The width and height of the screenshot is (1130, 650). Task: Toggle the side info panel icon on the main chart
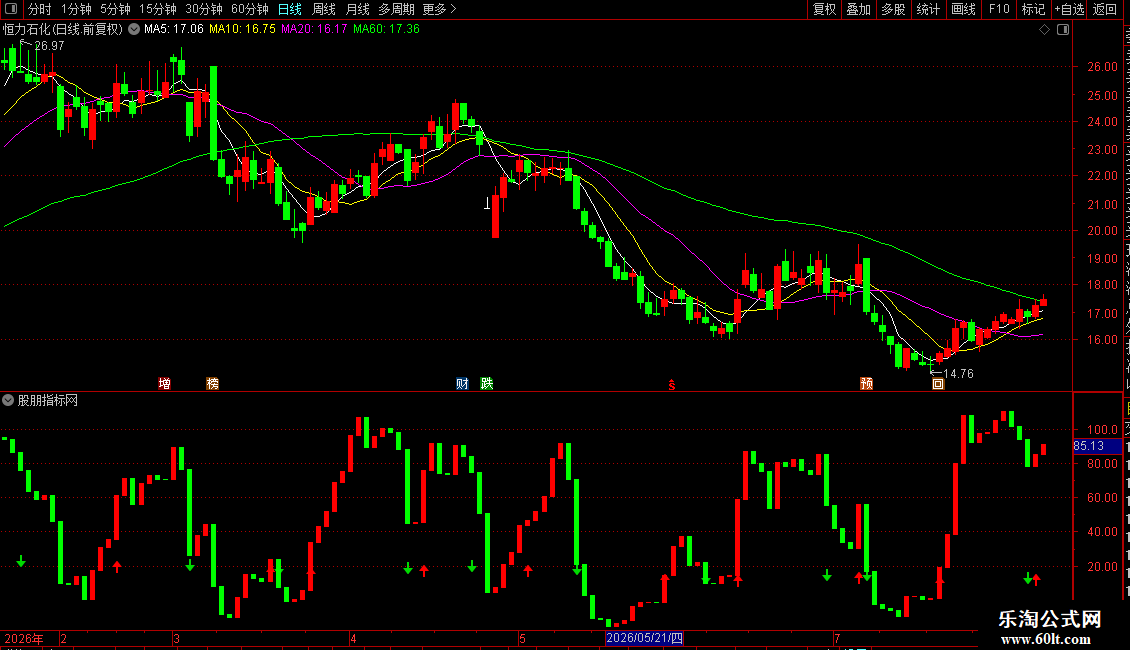pyautogui.click(x=1063, y=30)
